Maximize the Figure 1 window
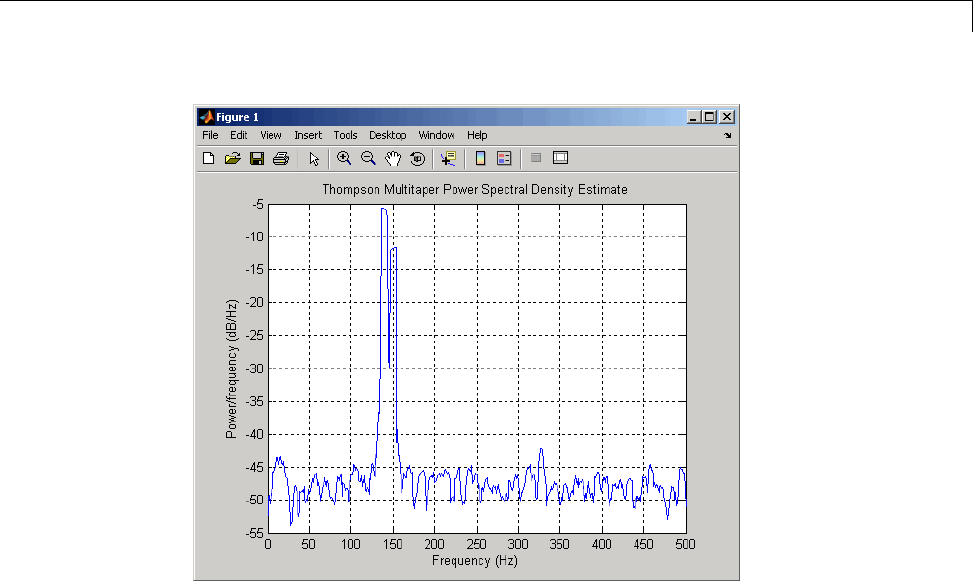This screenshot has width=973, height=581. coord(710,117)
